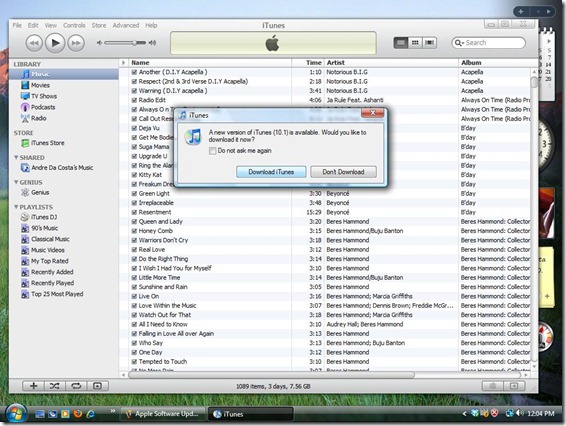Sort by Artist column header
The image size is (566, 426).
391,63
